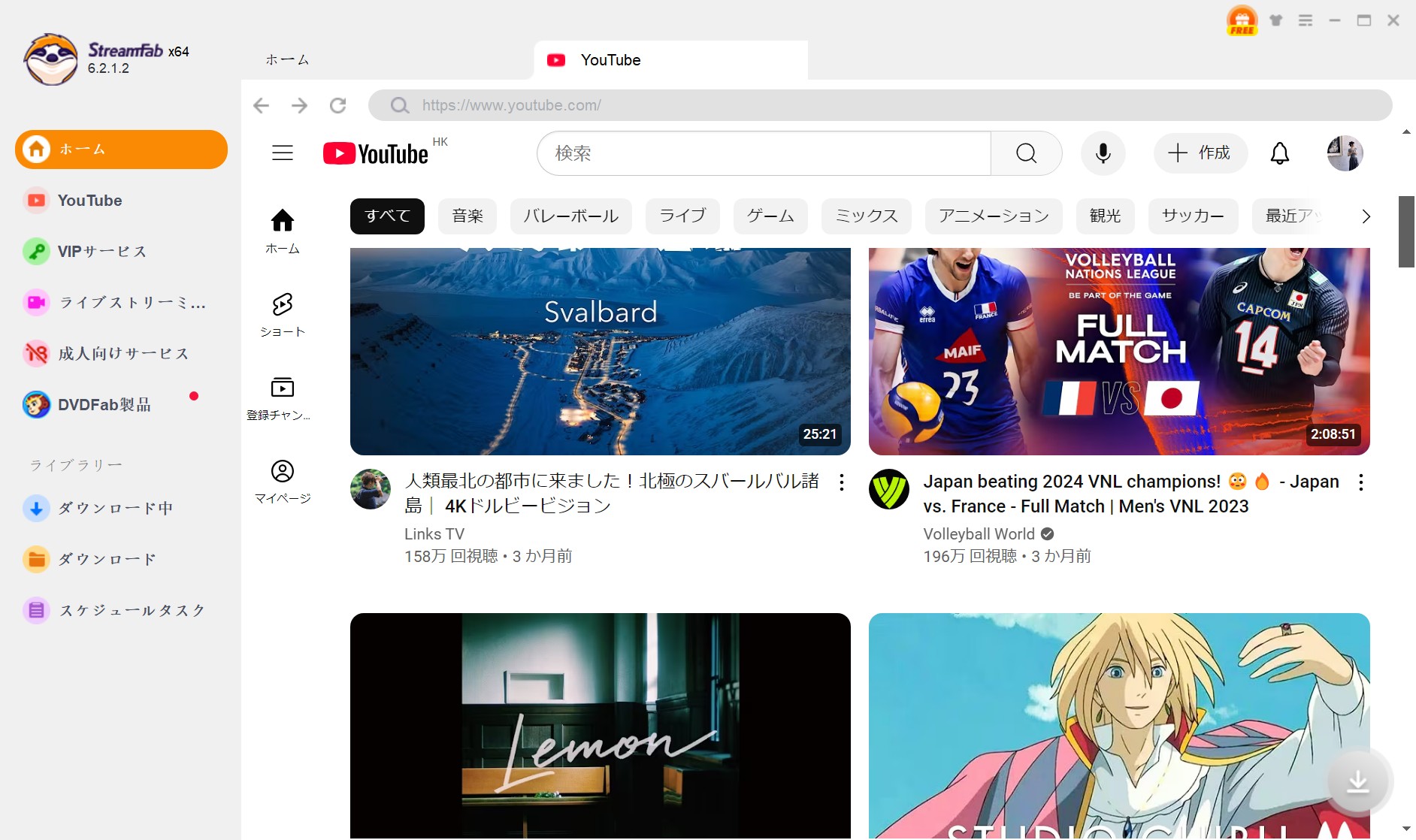The image size is (1416, 840).
Task: Click scrollbar down arrow
Action: coord(1406,829)
